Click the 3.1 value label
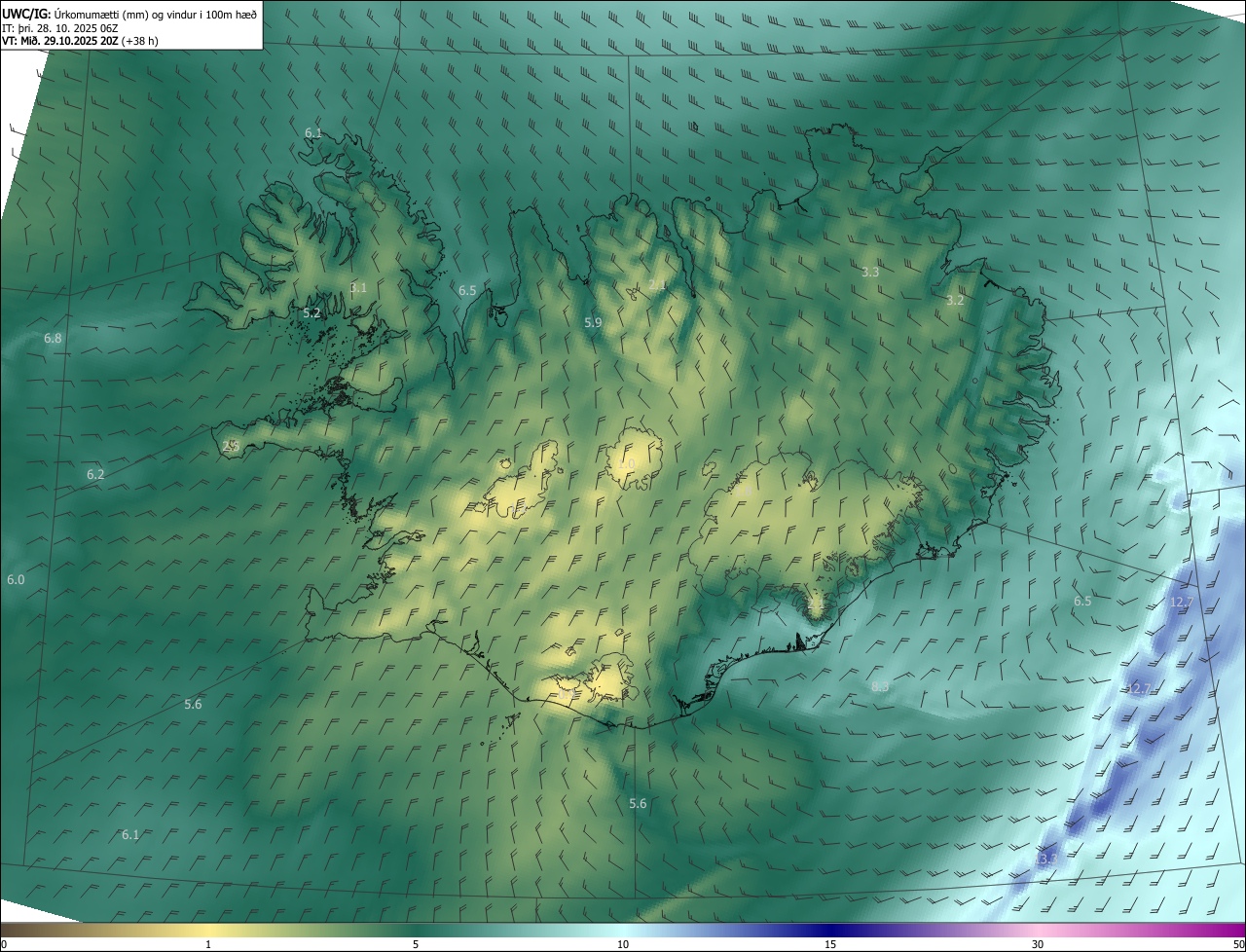 click(358, 288)
